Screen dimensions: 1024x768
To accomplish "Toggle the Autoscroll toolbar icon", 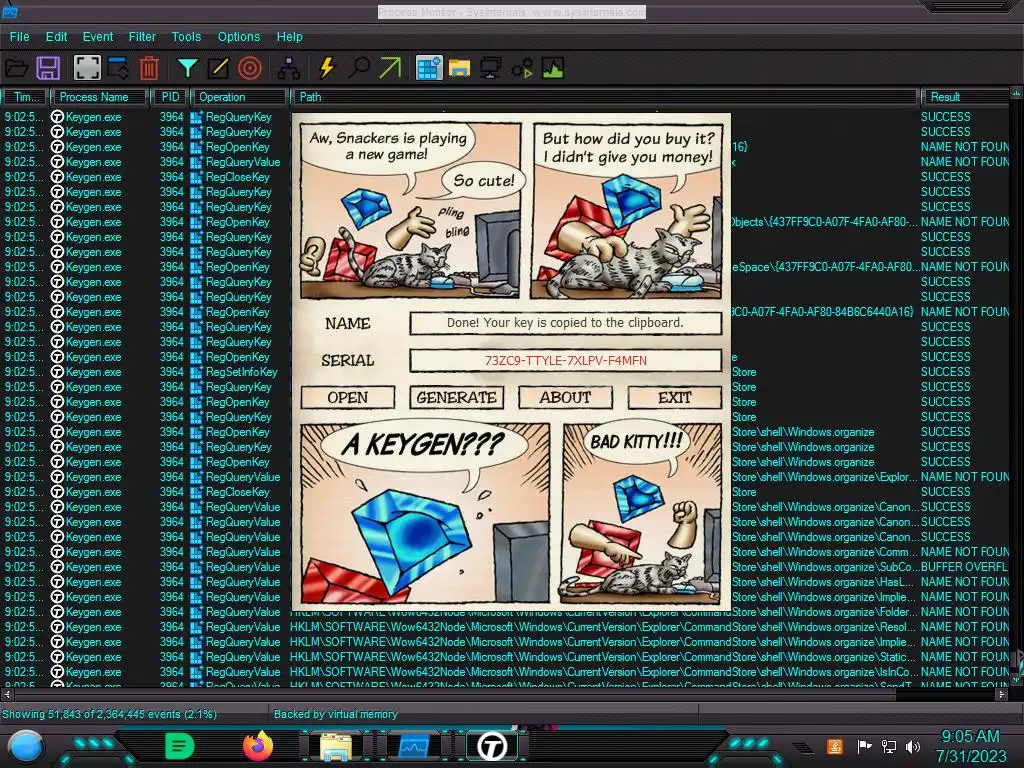I will click(x=118, y=68).
